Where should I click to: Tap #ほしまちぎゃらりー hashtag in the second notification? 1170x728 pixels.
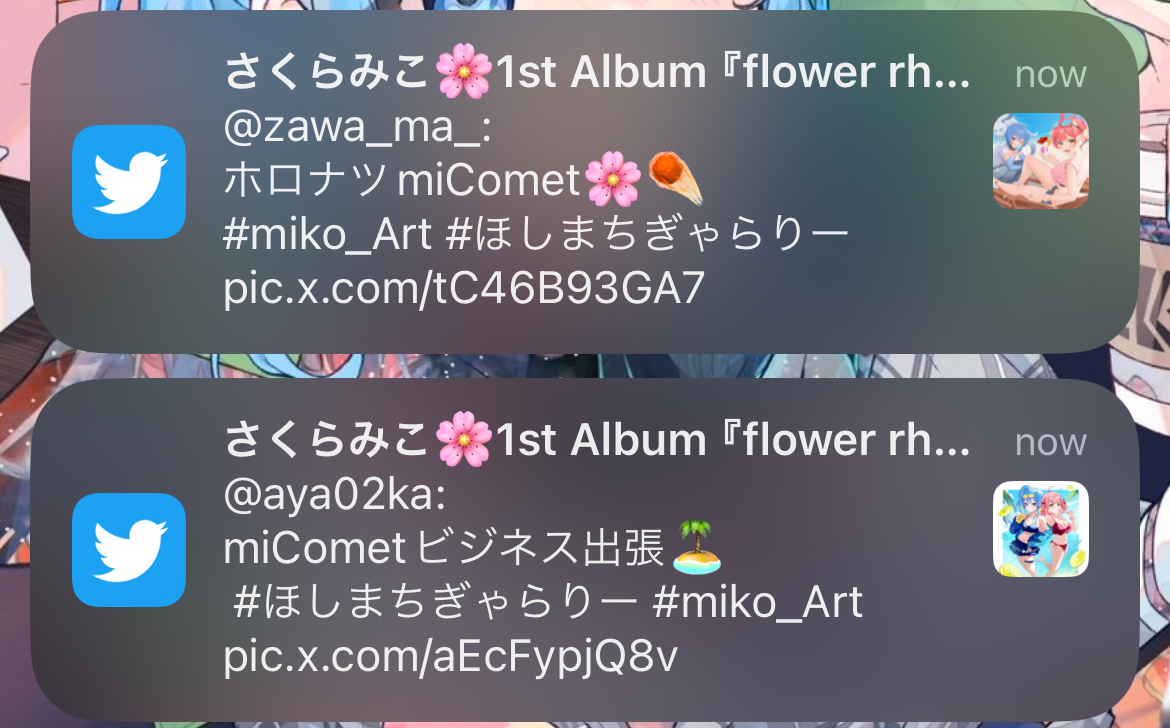pyautogui.click(x=434, y=603)
